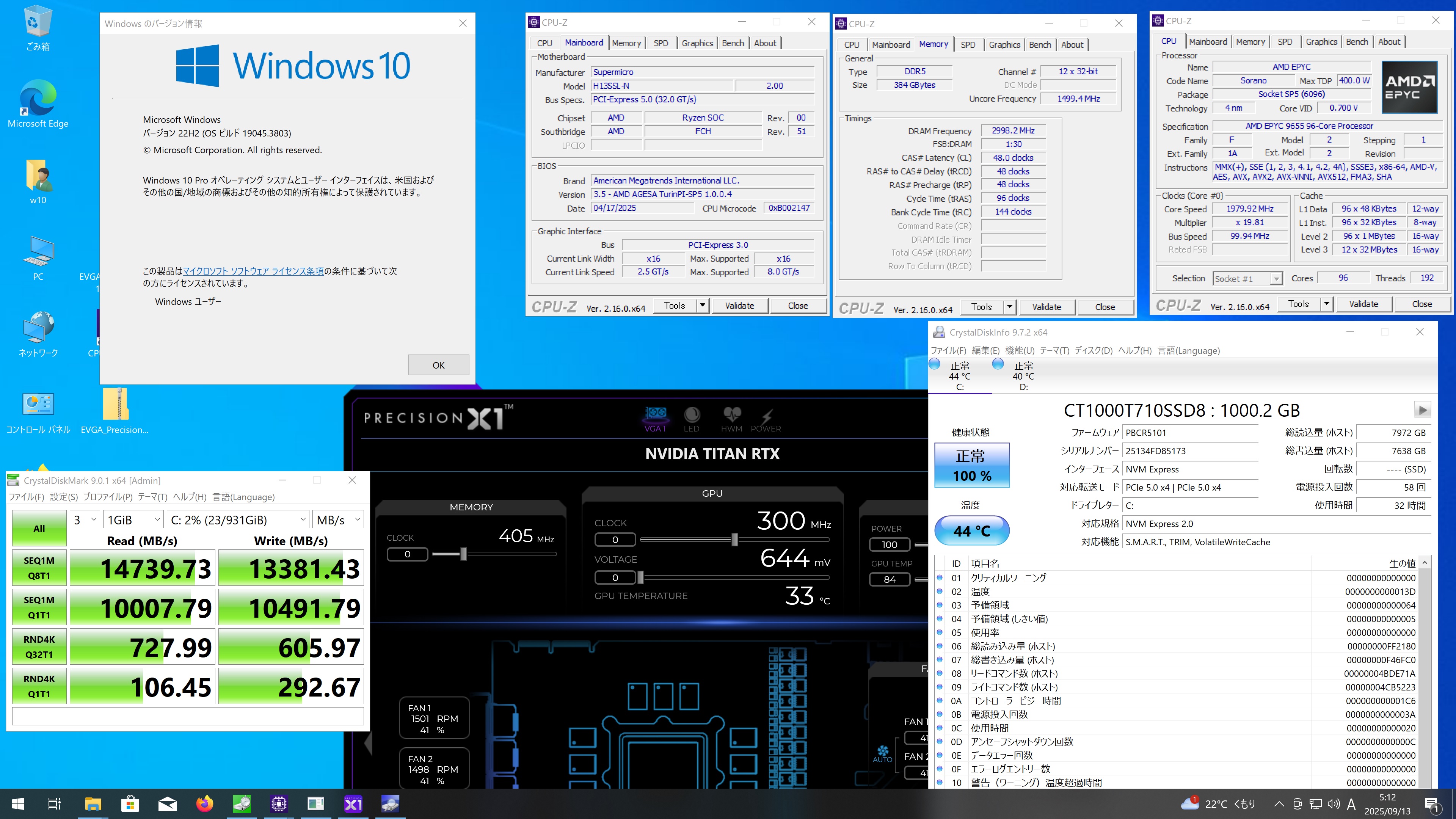Click the GPU clock offset slider
Screen dimensions: 1456x819
tap(734, 540)
